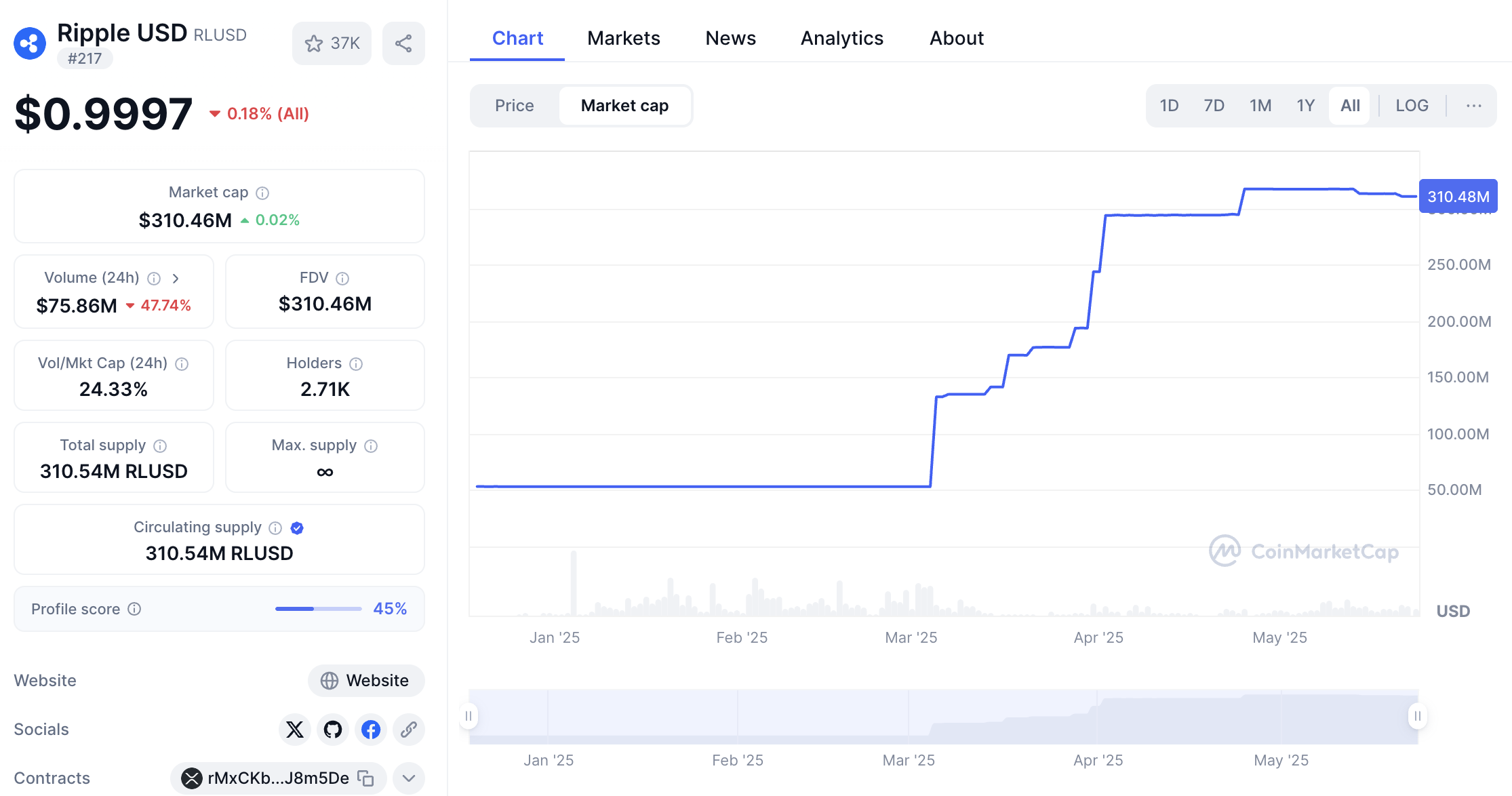The width and height of the screenshot is (1512, 796).
Task: Click the $310.46M market cap value
Action: (185, 220)
